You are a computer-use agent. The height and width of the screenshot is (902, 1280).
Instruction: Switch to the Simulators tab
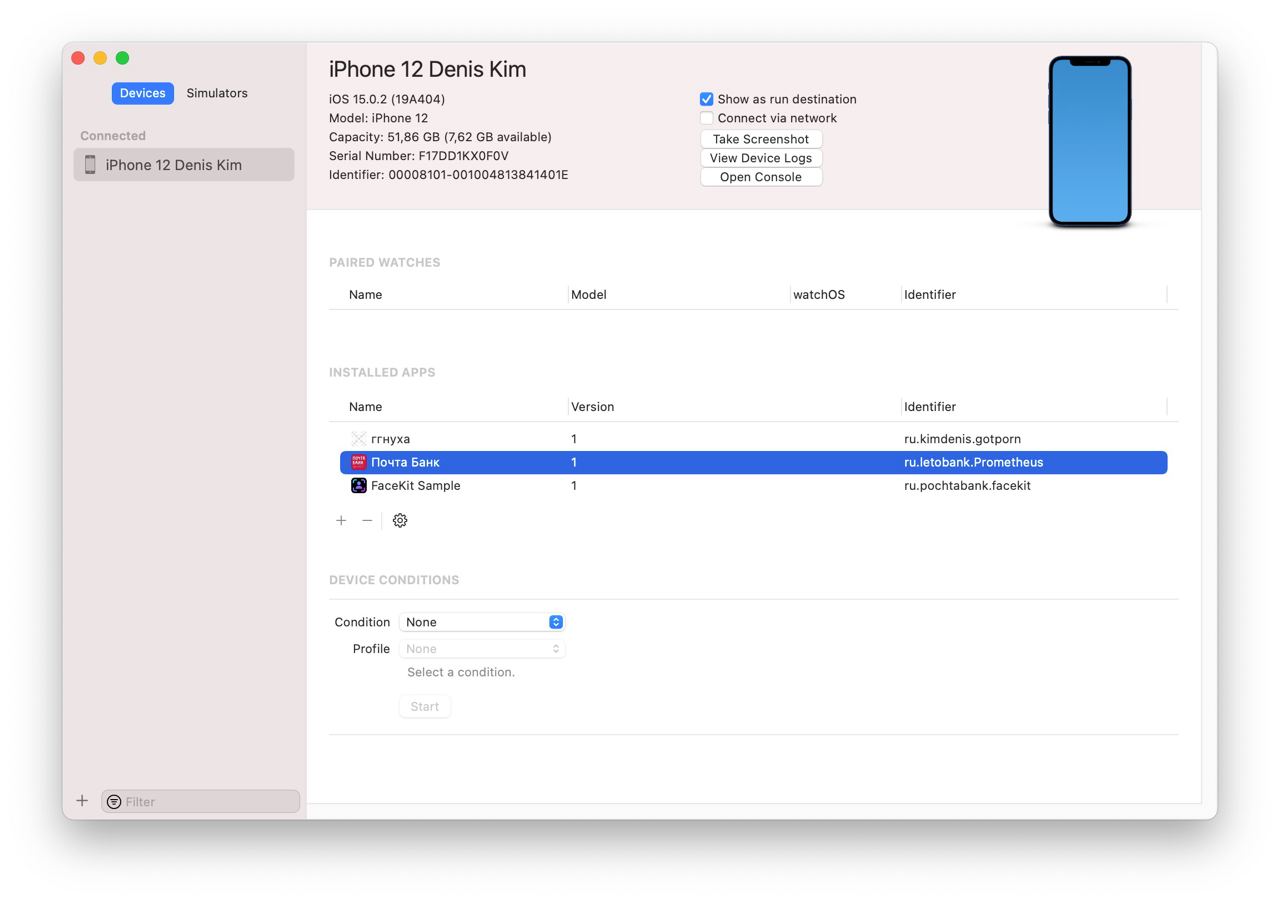click(217, 93)
